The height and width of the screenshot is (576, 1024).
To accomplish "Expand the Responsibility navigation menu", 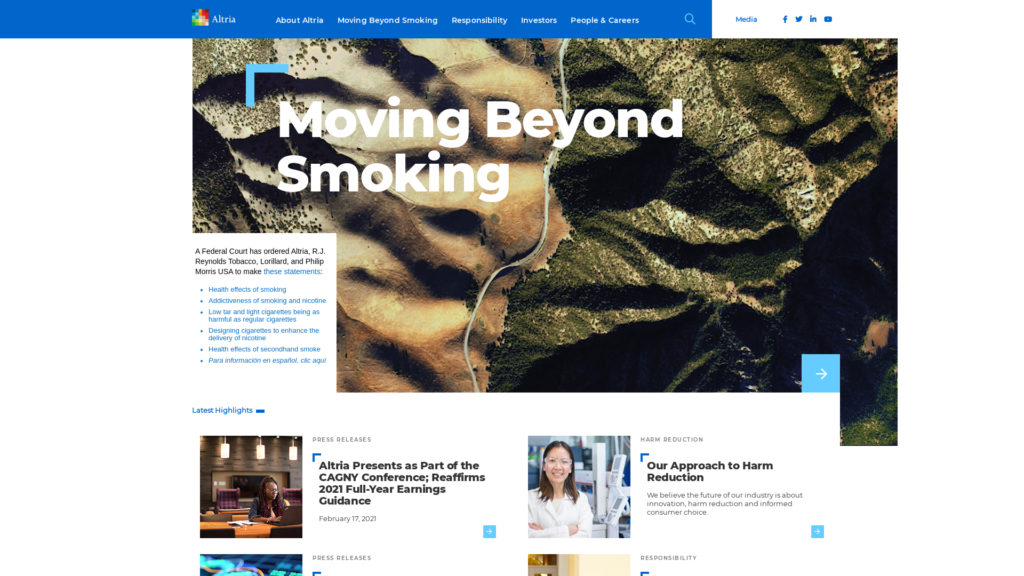I will (479, 20).
